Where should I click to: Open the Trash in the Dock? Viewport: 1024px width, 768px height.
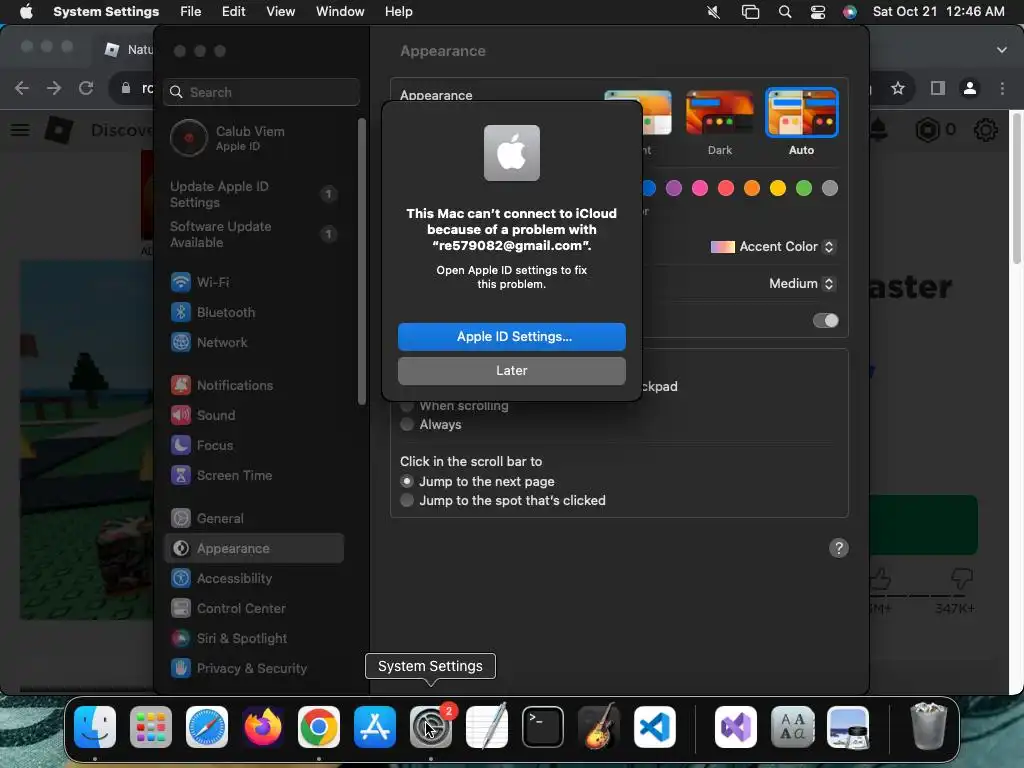tap(929, 726)
